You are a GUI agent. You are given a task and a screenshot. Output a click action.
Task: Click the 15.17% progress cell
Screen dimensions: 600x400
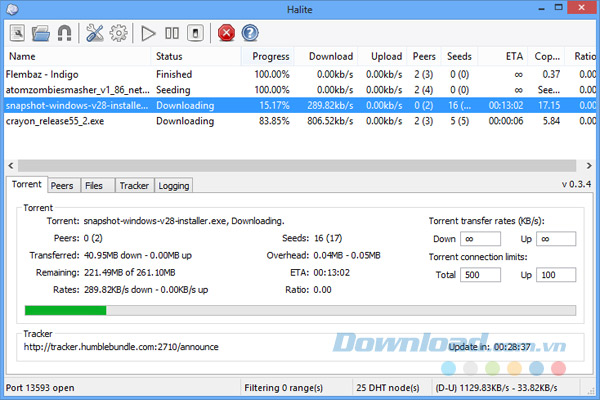pyautogui.click(x=274, y=105)
